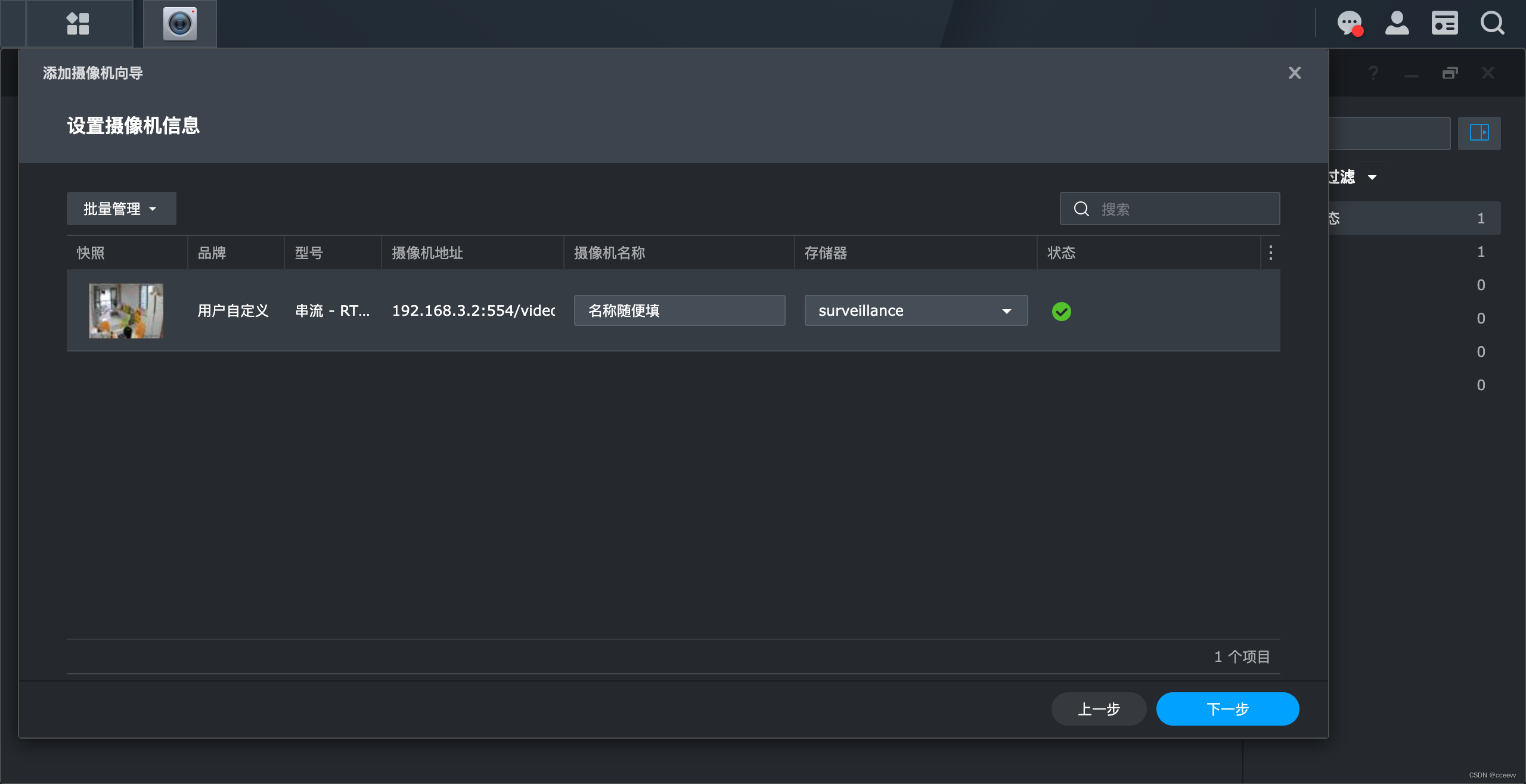This screenshot has height=784, width=1526.
Task: Click the Surveillance Station camera icon
Action: pyautogui.click(x=179, y=24)
